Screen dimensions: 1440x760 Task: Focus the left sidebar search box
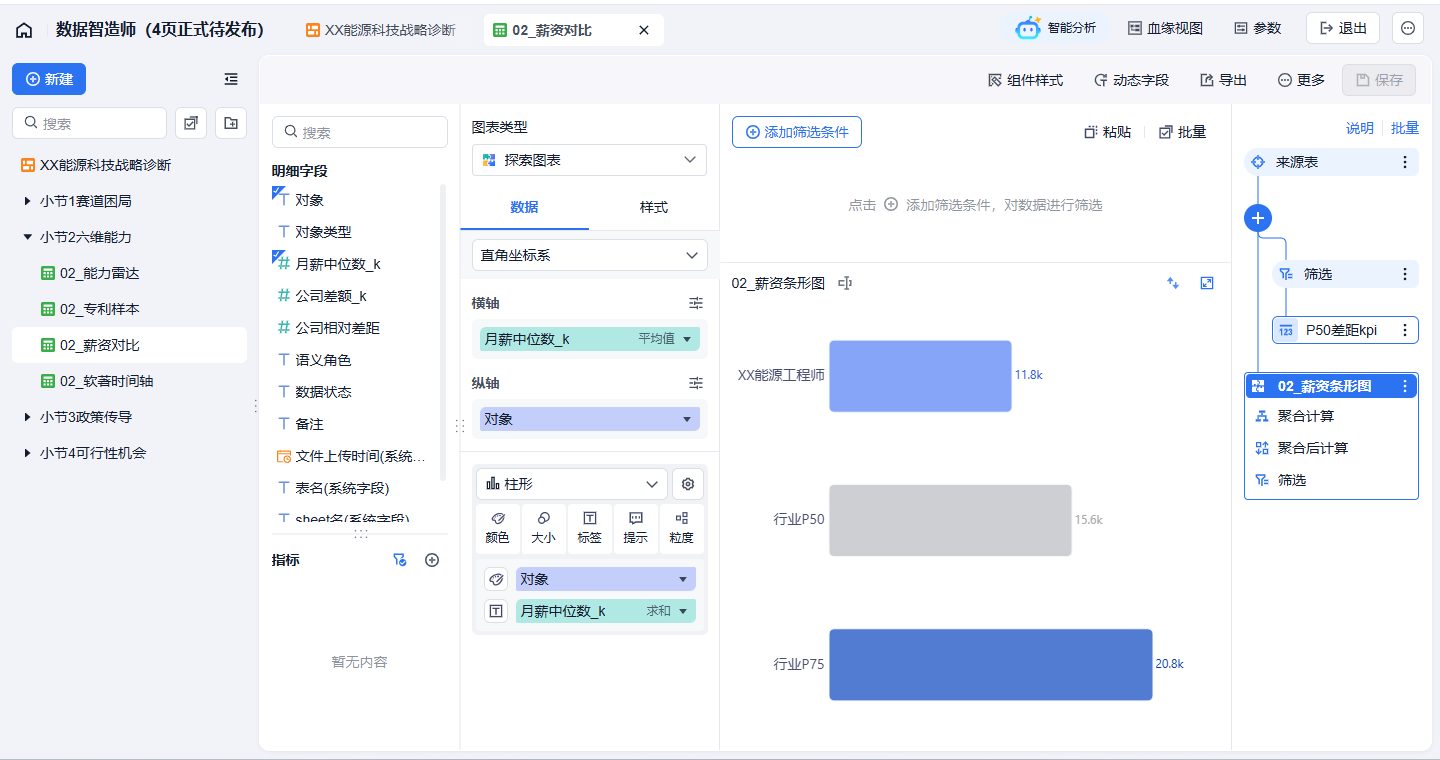tap(89, 123)
